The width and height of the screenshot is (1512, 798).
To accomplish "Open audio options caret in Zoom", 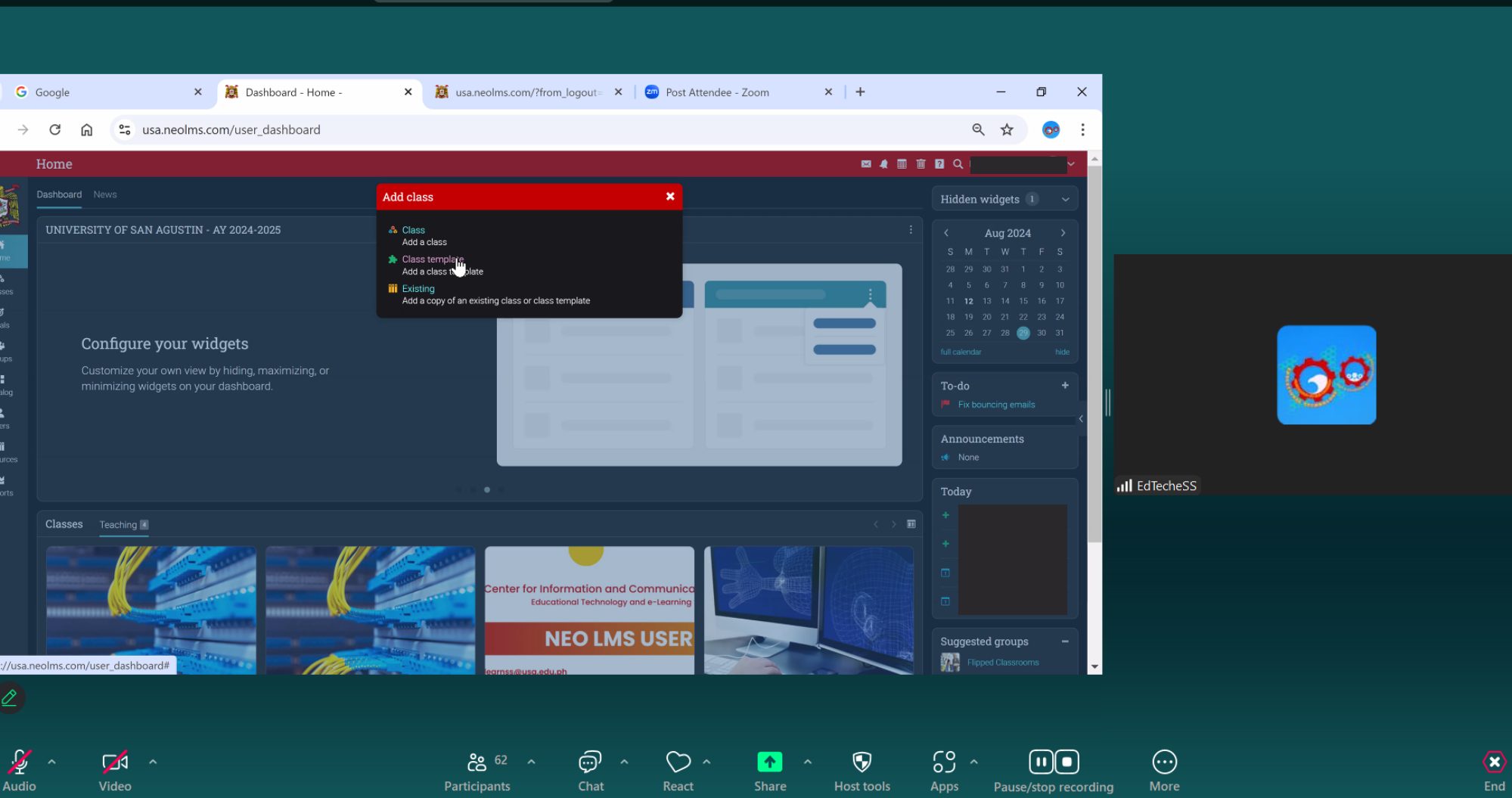I will [51, 762].
